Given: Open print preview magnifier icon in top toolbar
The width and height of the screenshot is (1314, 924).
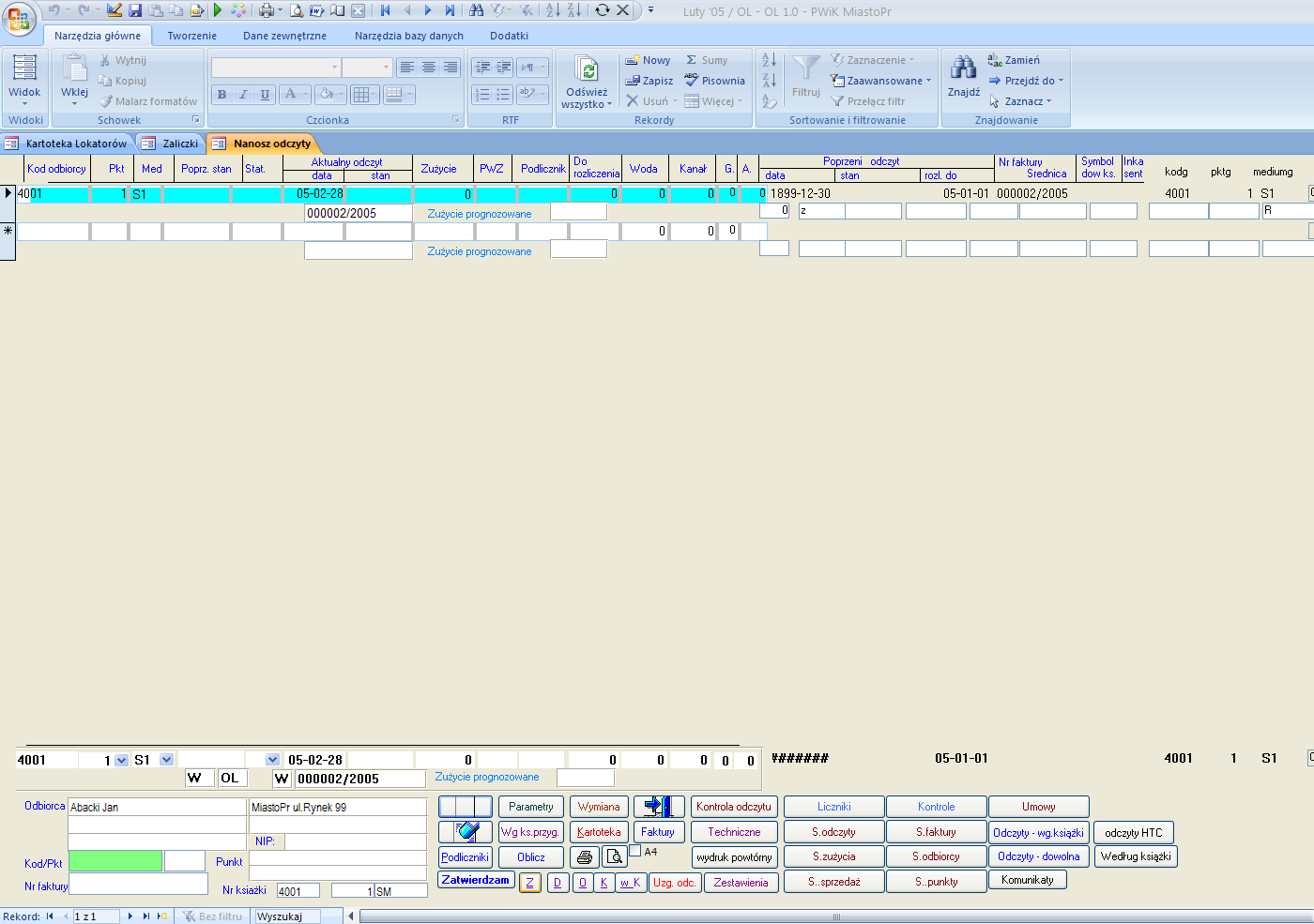Looking at the screenshot, I should [x=296, y=10].
